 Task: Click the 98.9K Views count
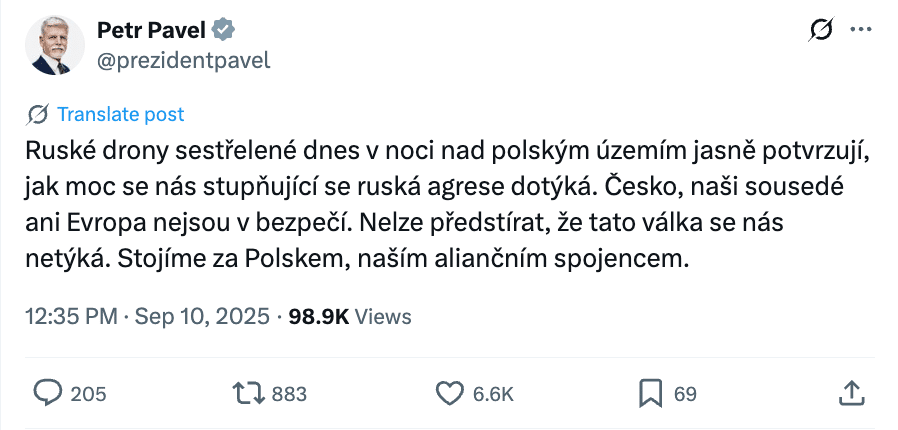(x=349, y=317)
